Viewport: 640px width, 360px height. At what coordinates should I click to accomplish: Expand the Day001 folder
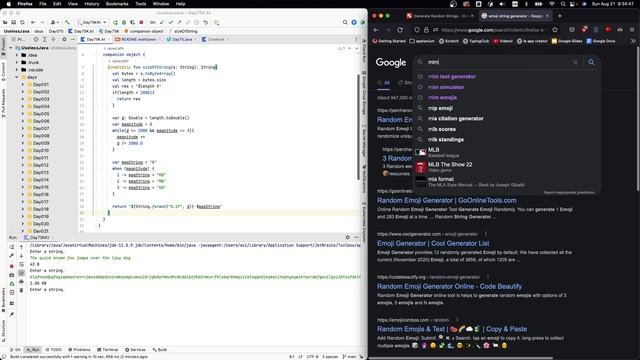pos(23,84)
